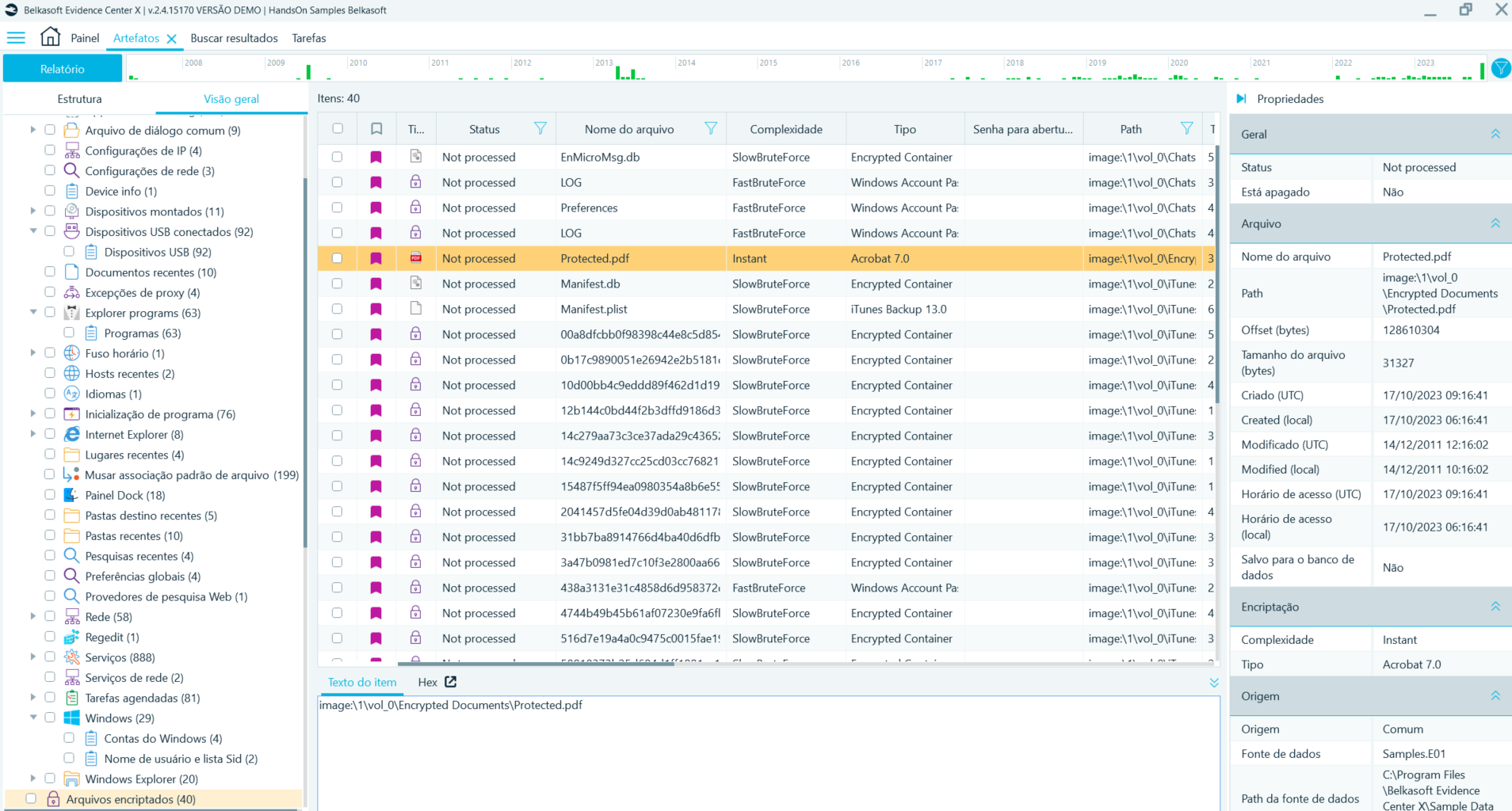Viewport: 1512px width, 811px height.
Task: Open the Painel tab
Action: click(85, 38)
